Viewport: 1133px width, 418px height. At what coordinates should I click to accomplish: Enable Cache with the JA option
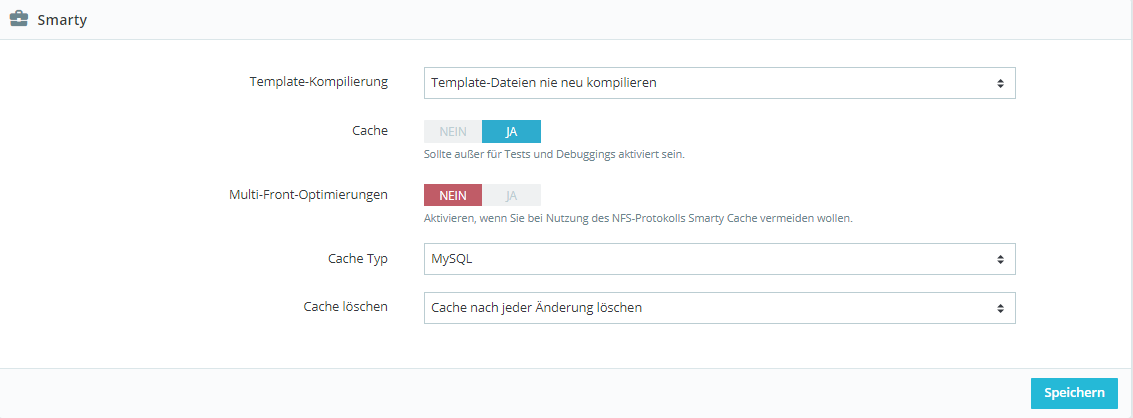[511, 132]
